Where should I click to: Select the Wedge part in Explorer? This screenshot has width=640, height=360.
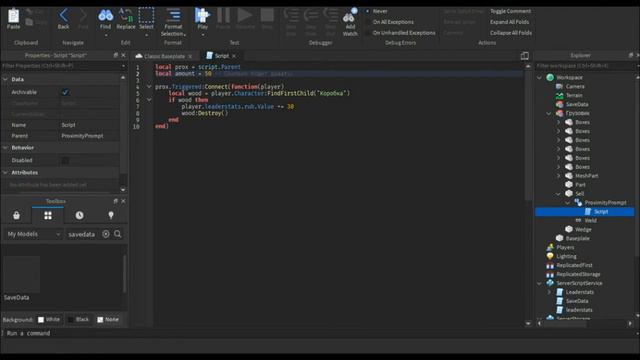pos(583,229)
